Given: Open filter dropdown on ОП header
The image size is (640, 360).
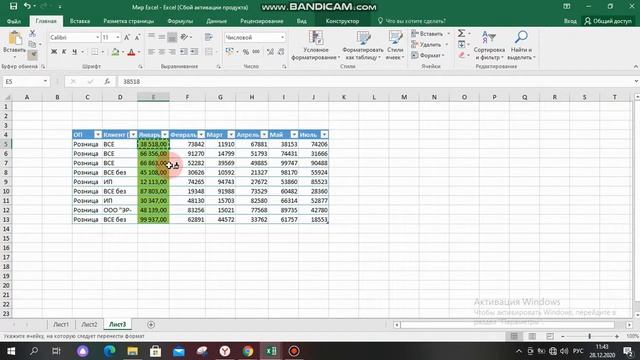Looking at the screenshot, I should pos(98,135).
